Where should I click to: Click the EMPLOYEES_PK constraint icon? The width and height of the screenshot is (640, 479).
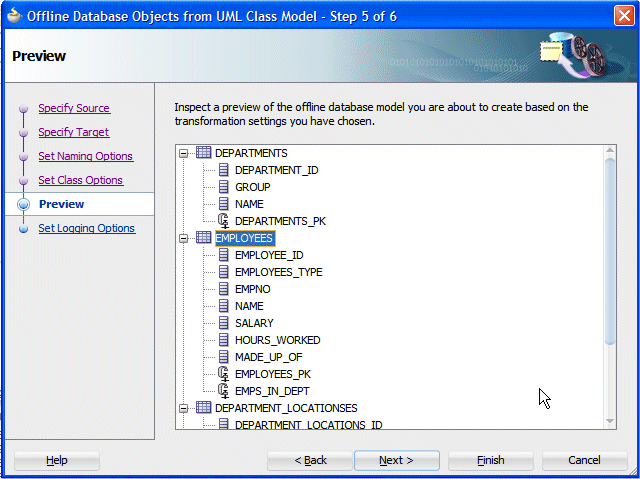point(223,374)
